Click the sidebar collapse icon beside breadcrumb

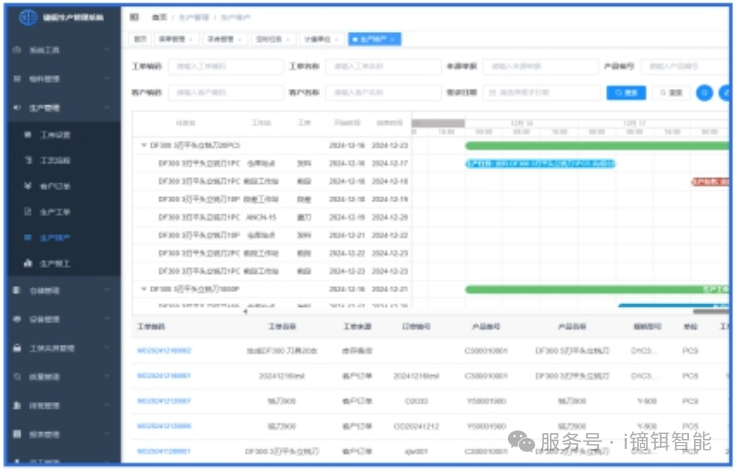[x=135, y=17]
